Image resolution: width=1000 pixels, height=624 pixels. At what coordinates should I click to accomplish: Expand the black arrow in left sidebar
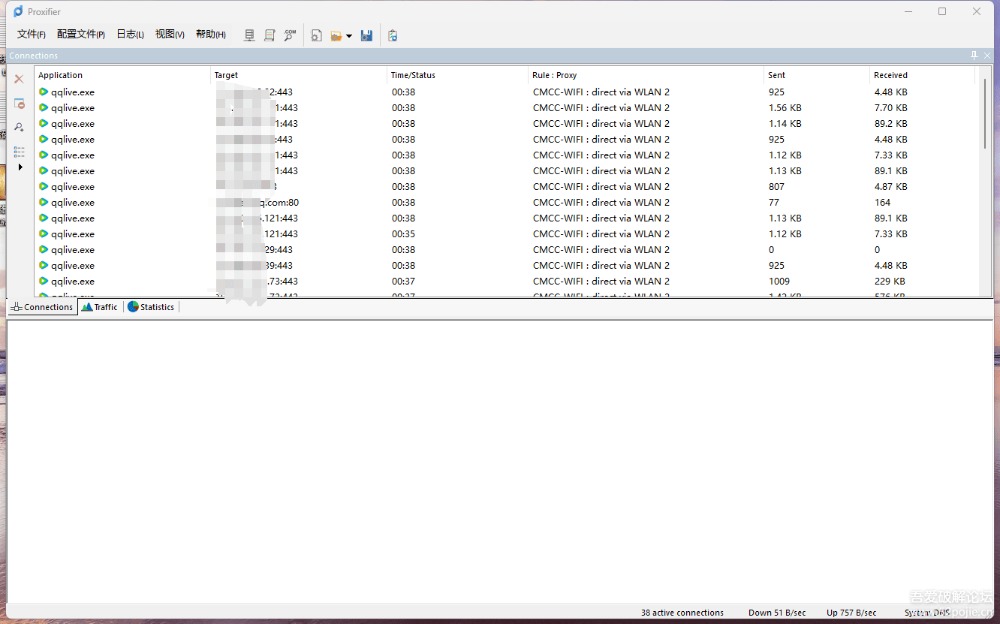[20, 167]
